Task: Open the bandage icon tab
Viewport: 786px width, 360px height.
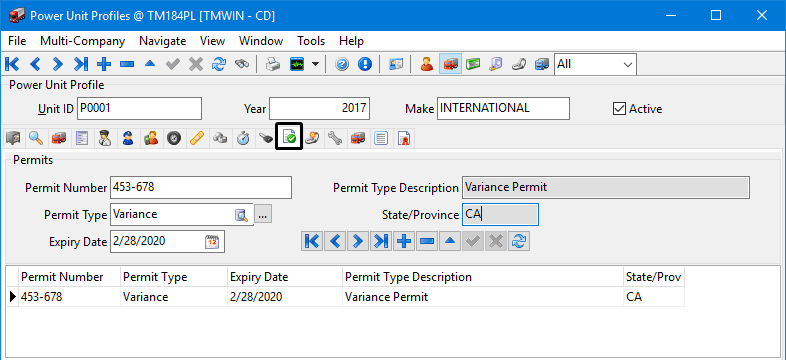Action: pyautogui.click(x=196, y=138)
